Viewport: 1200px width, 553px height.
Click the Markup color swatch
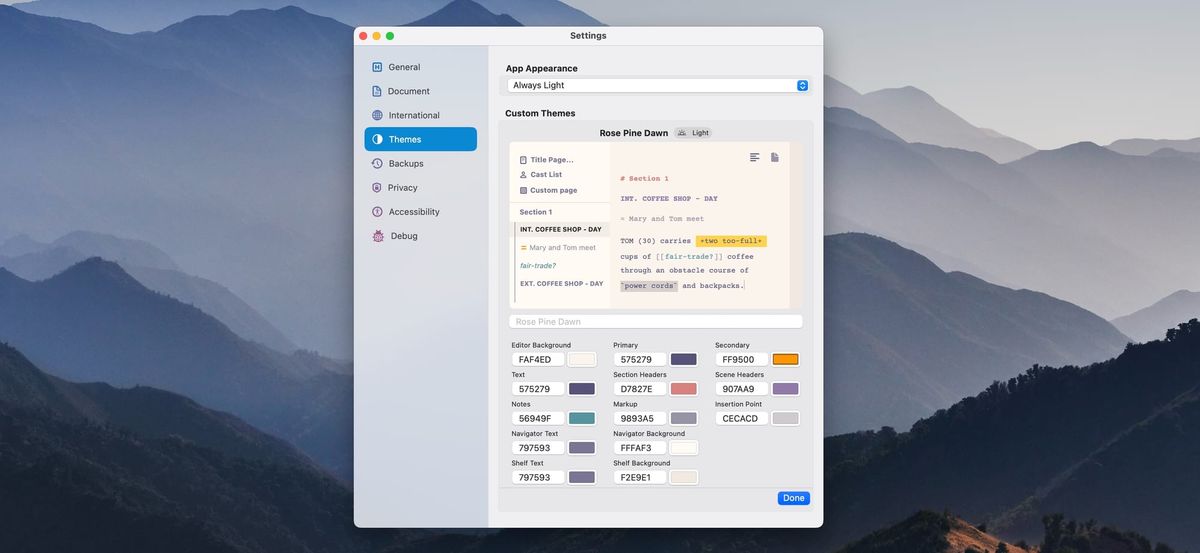(684, 418)
